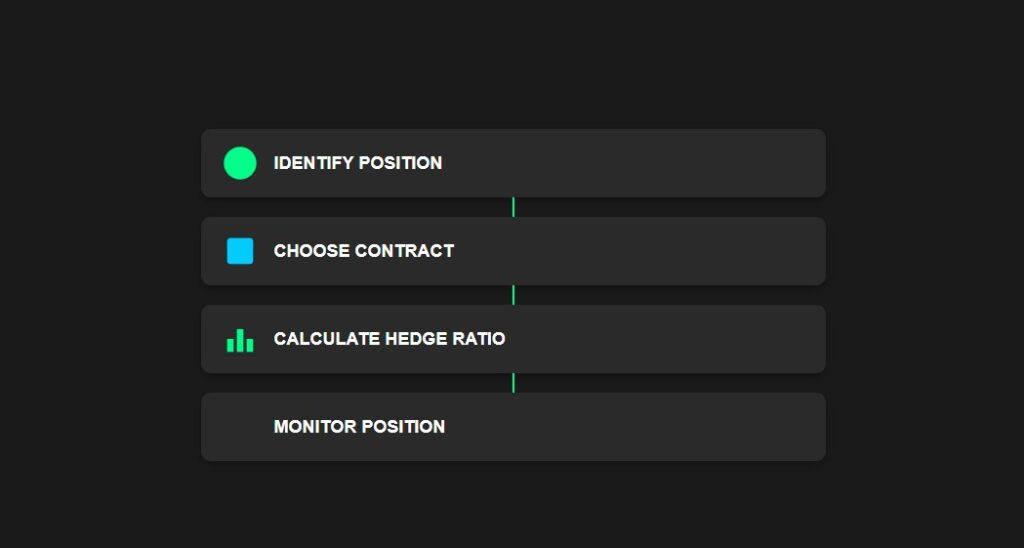
Task: Select the Choose Contract label
Action: click(x=363, y=251)
